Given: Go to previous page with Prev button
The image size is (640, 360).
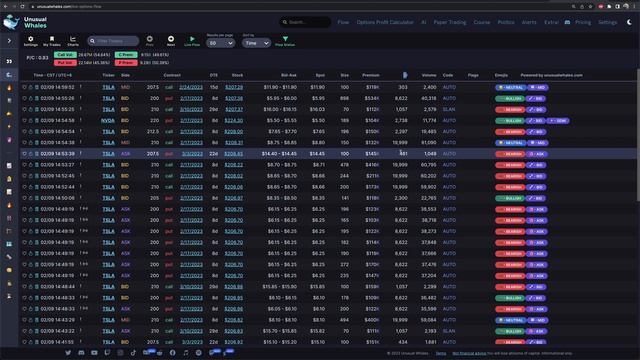Looking at the screenshot, I should [150, 40].
